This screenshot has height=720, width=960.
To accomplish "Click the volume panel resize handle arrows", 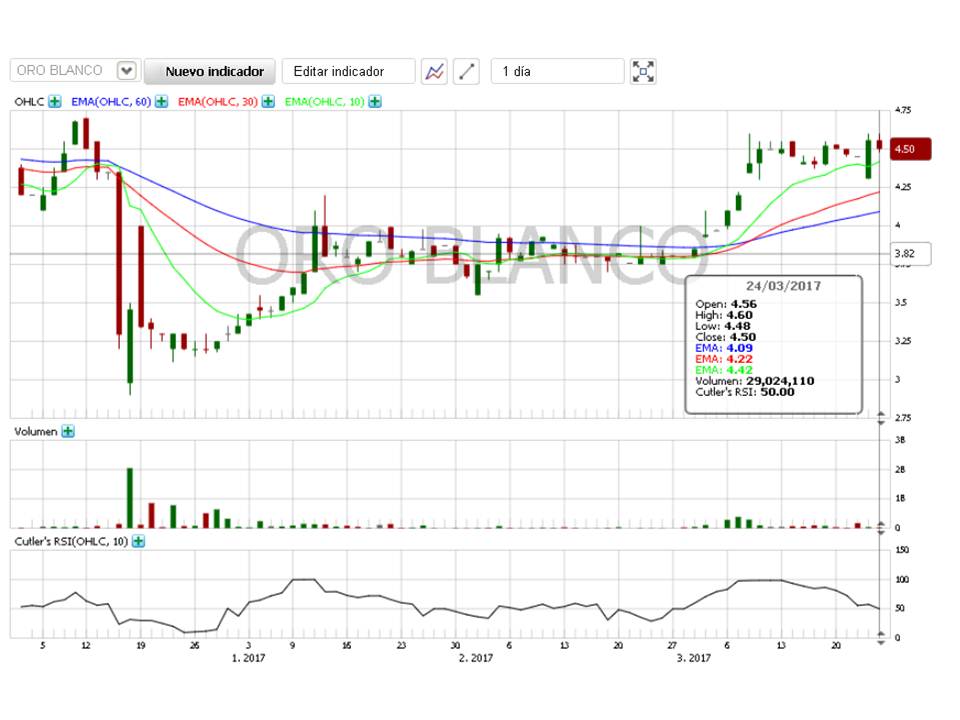I will click(x=881, y=528).
